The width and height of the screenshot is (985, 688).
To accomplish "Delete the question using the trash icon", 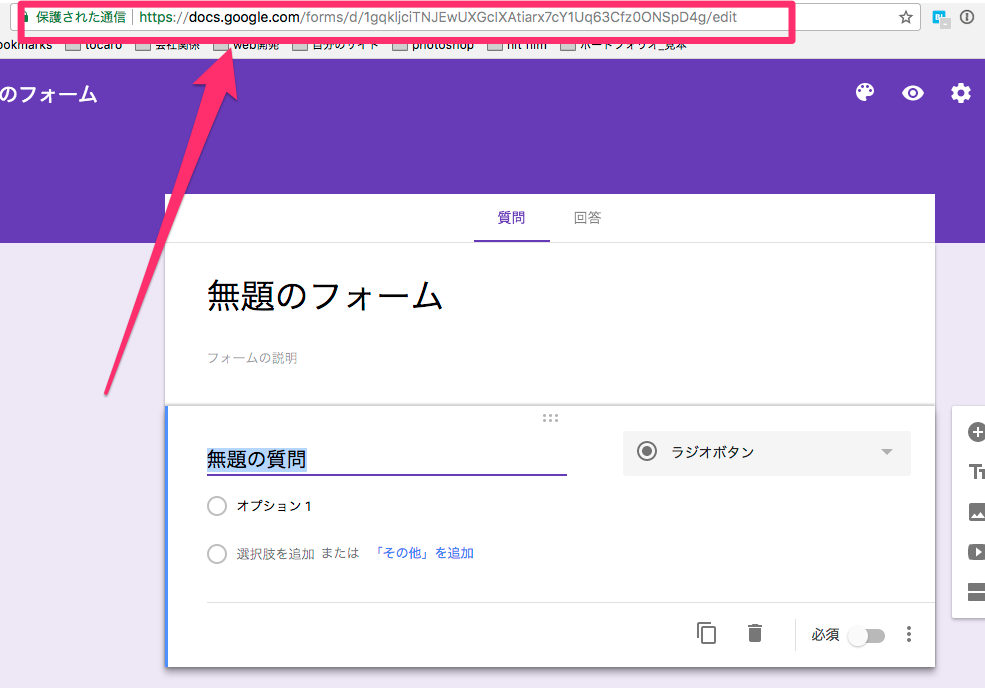I will (x=754, y=633).
